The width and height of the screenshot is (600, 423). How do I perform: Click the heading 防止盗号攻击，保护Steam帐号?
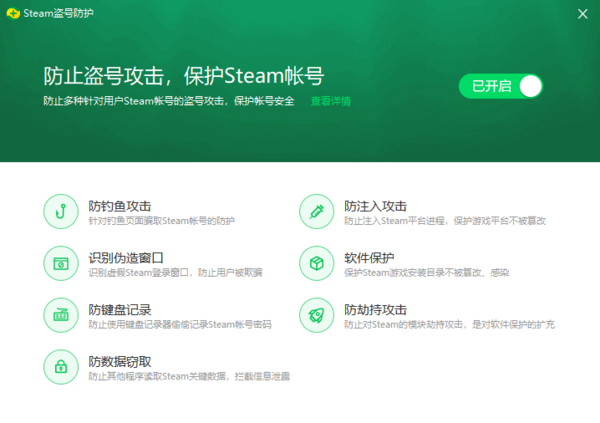184,76
